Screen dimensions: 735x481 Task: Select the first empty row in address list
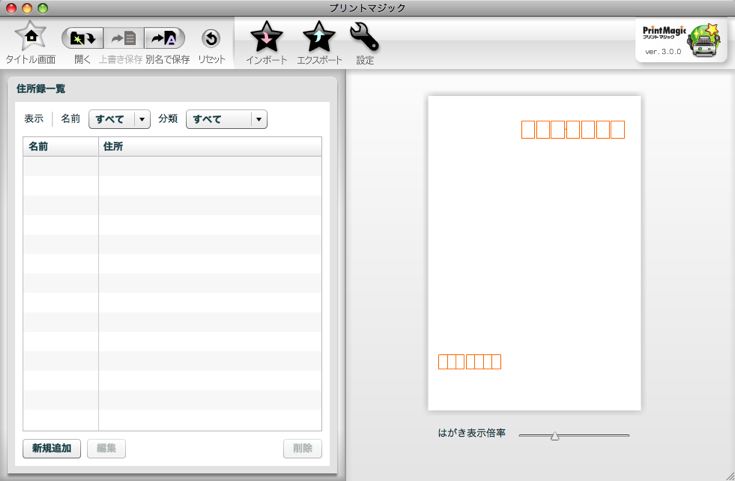(x=172, y=166)
